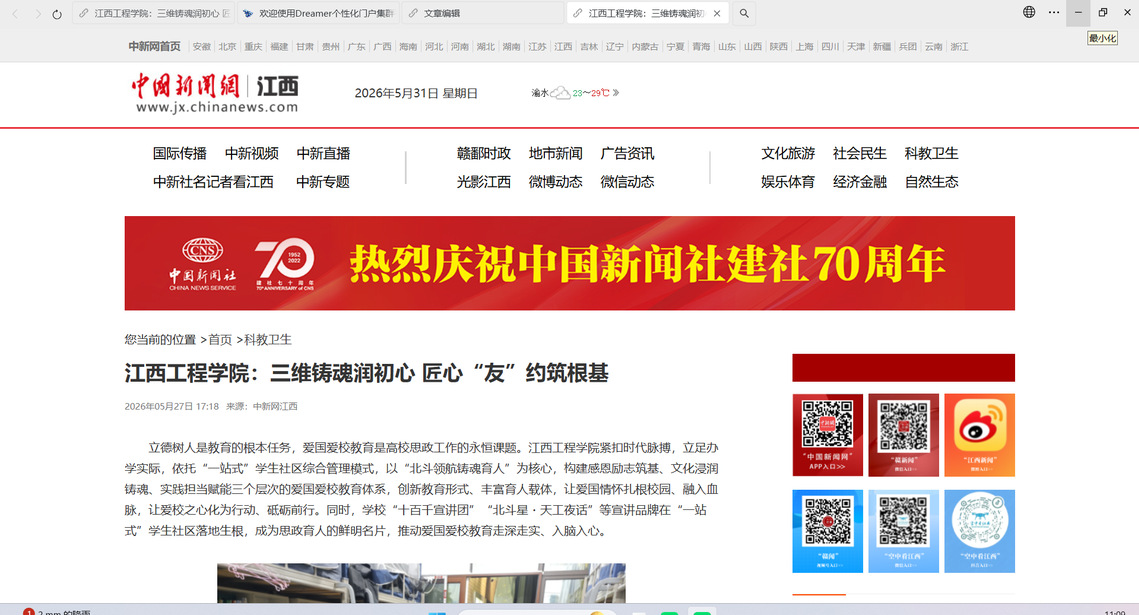Expand the weather forecast double-arrow
Viewport: 1139px width, 615px height.
(x=616, y=93)
